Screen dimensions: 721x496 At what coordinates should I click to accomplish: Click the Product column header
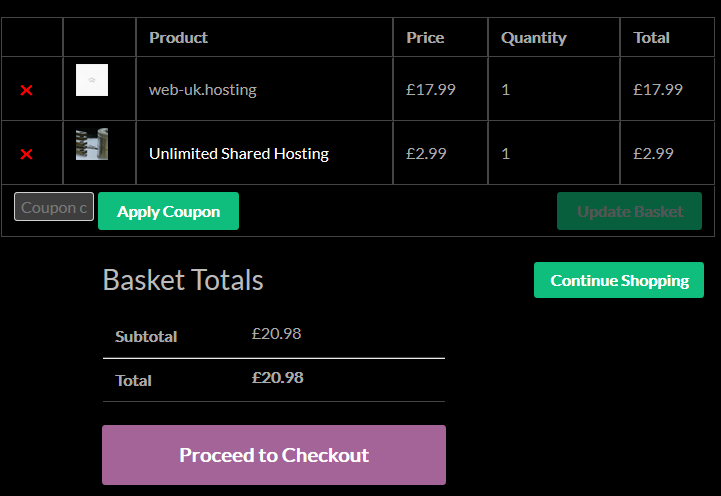pos(178,38)
